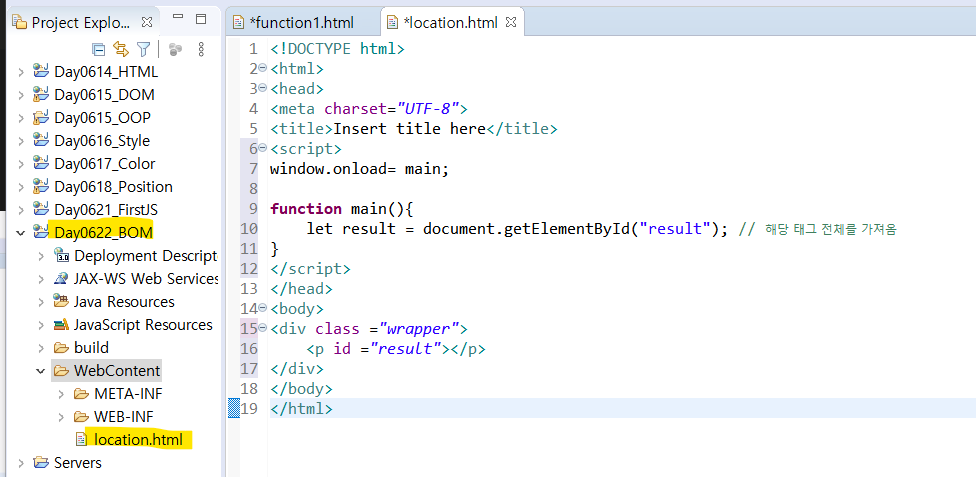
Task: Open Project Explorer view menu (three dots)
Action: (x=200, y=49)
